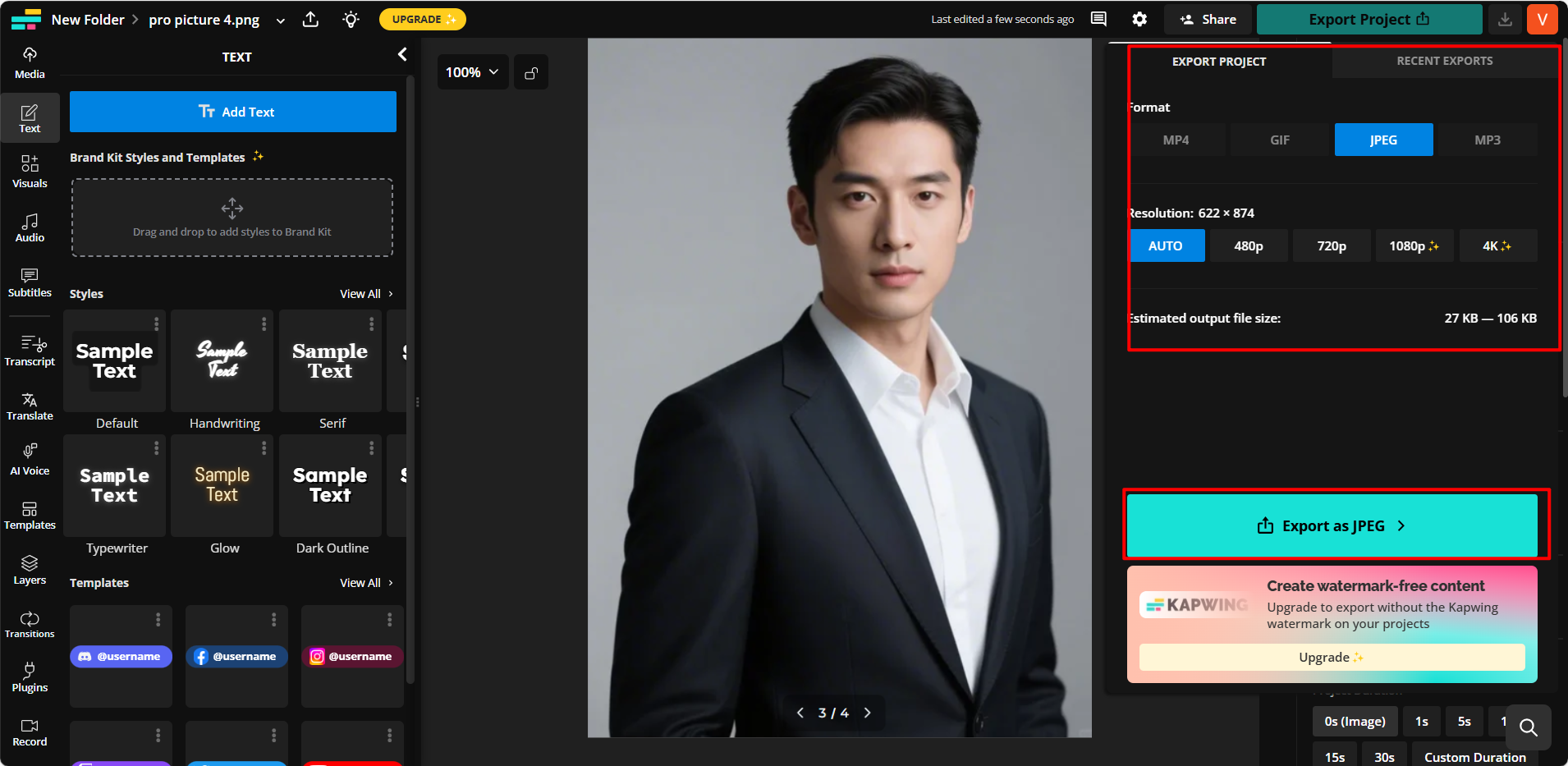Image resolution: width=1568 pixels, height=766 pixels.
Task: Select the Text sidebar tool
Action: [x=30, y=117]
